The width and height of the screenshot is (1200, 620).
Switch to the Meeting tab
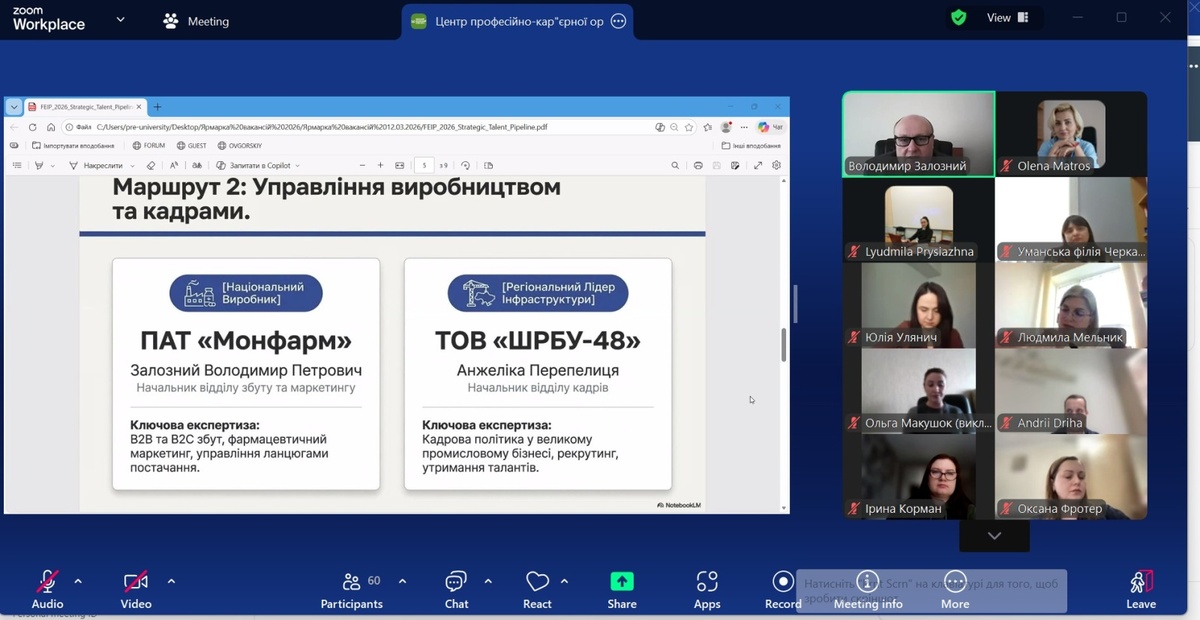point(197,21)
